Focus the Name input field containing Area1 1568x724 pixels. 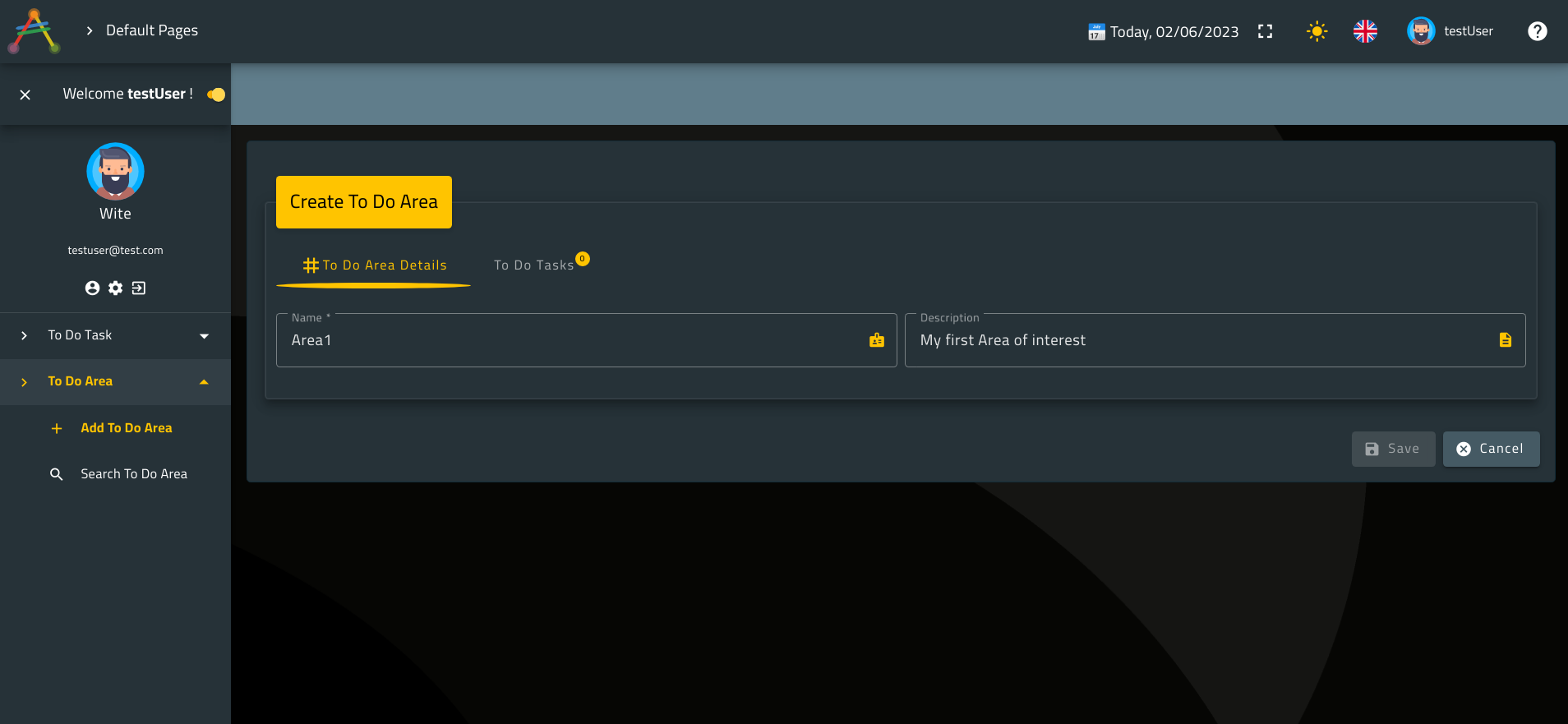[x=587, y=340]
